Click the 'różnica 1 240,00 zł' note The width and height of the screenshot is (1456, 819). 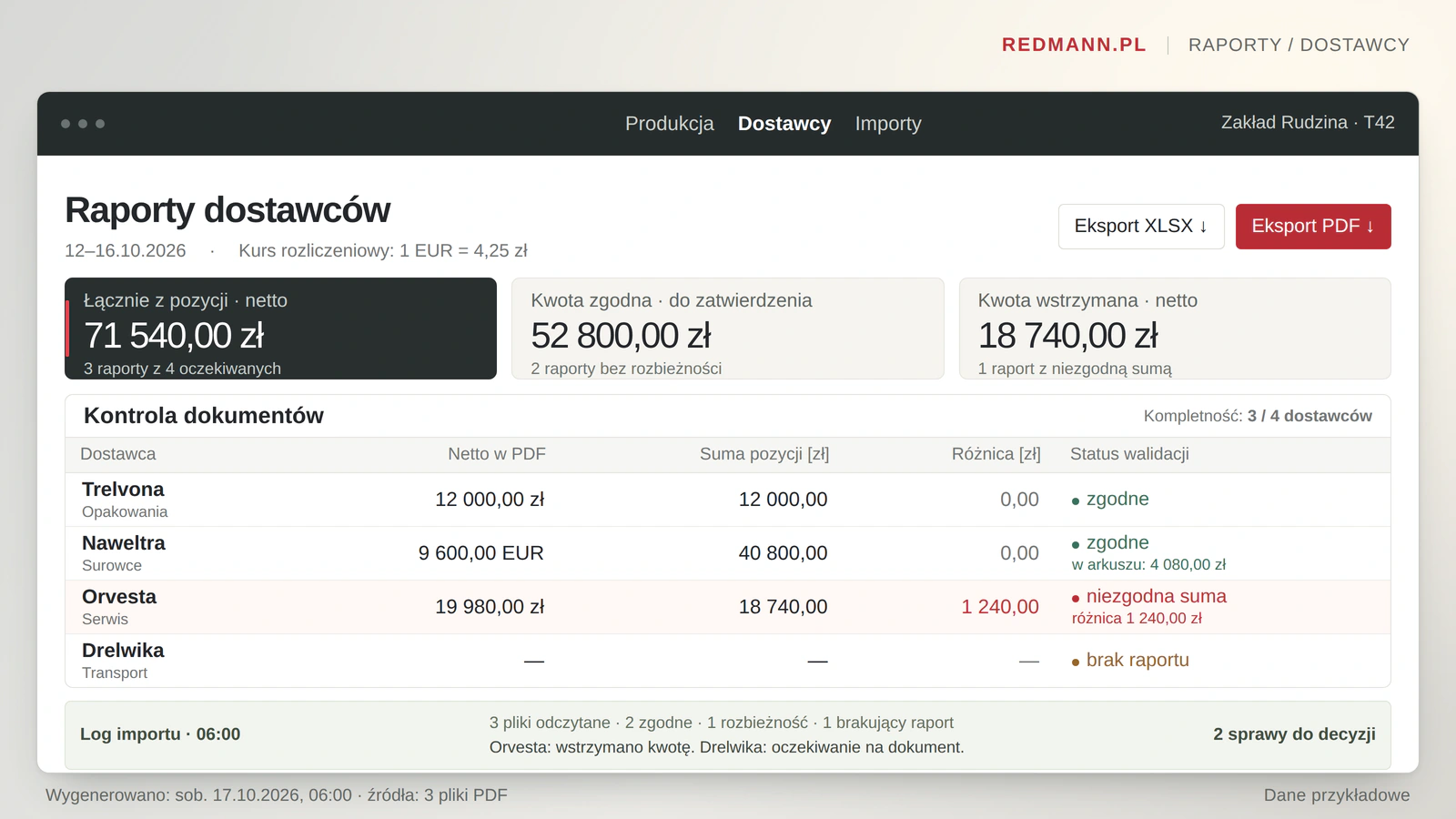click(x=1137, y=619)
